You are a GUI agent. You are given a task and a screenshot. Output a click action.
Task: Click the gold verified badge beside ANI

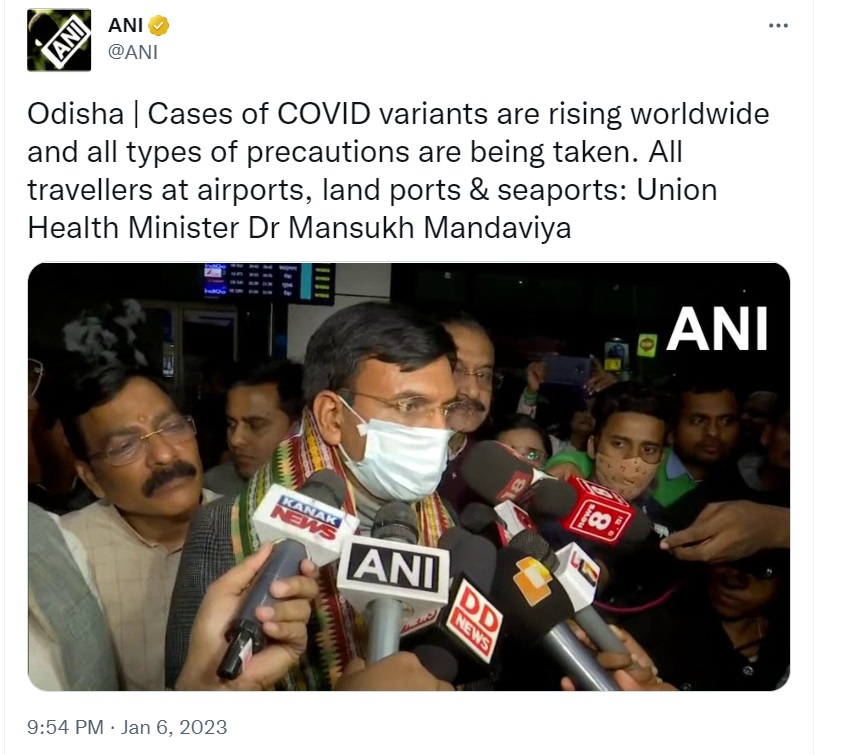[x=159, y=26]
